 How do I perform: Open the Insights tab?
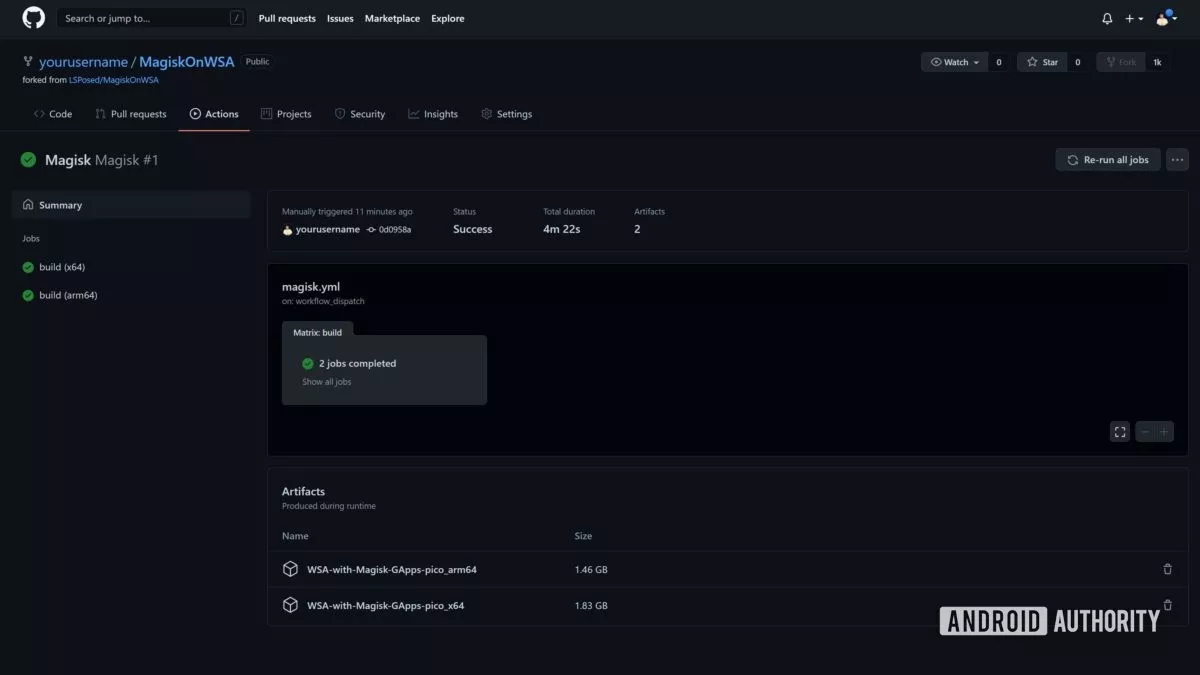(x=433, y=114)
